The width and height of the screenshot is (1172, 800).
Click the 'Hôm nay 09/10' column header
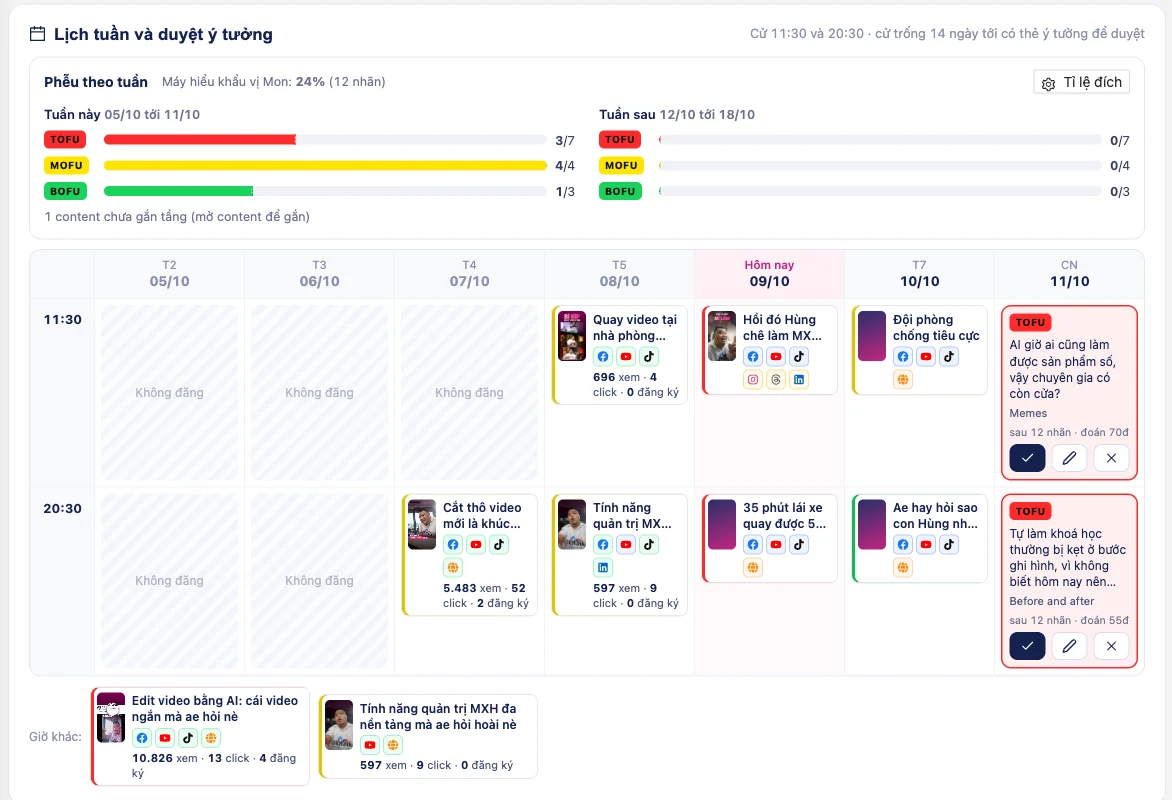769,274
